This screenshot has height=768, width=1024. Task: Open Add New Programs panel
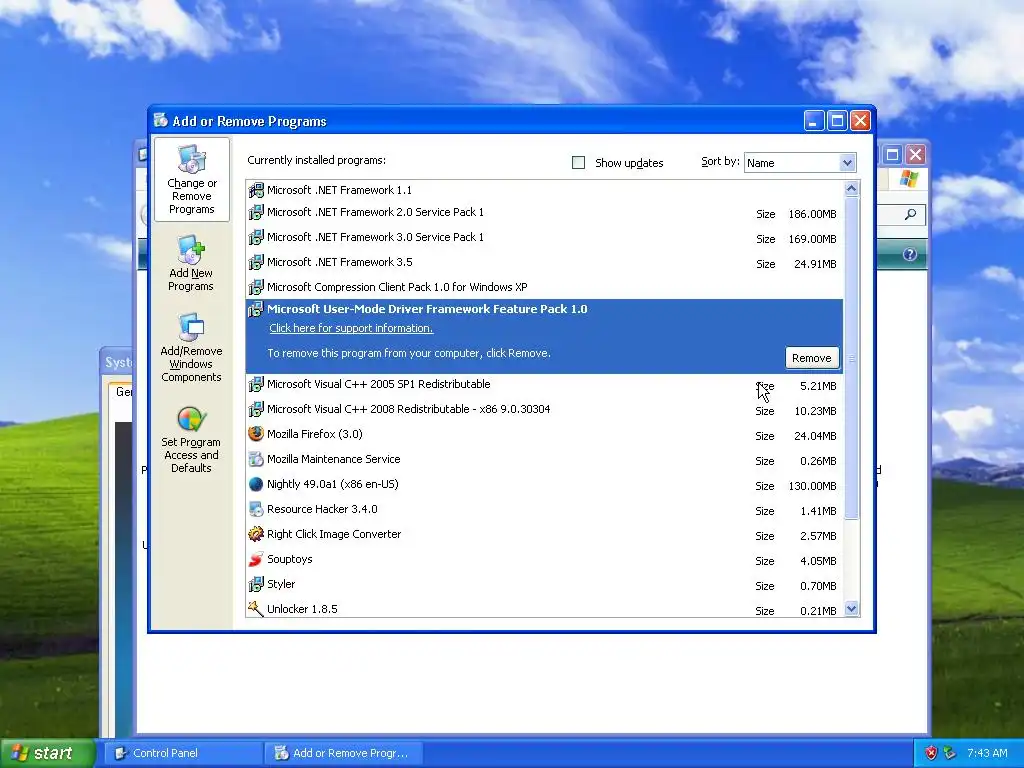[x=191, y=263]
